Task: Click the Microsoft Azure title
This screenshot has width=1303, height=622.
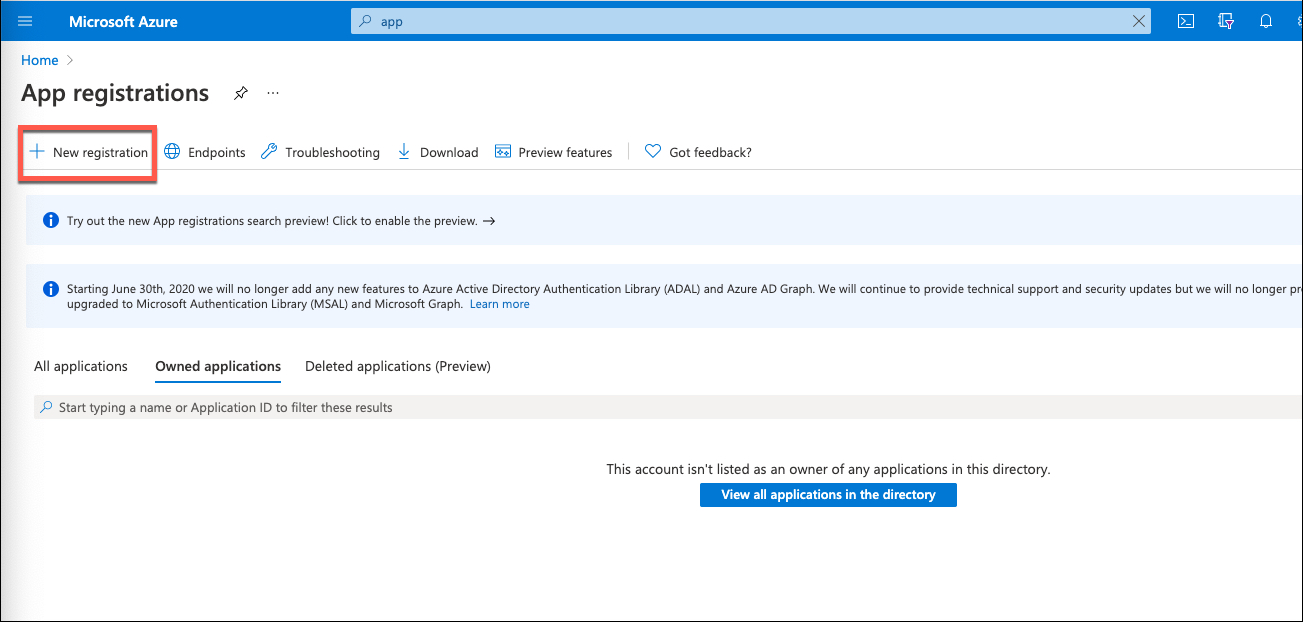Action: [123, 21]
